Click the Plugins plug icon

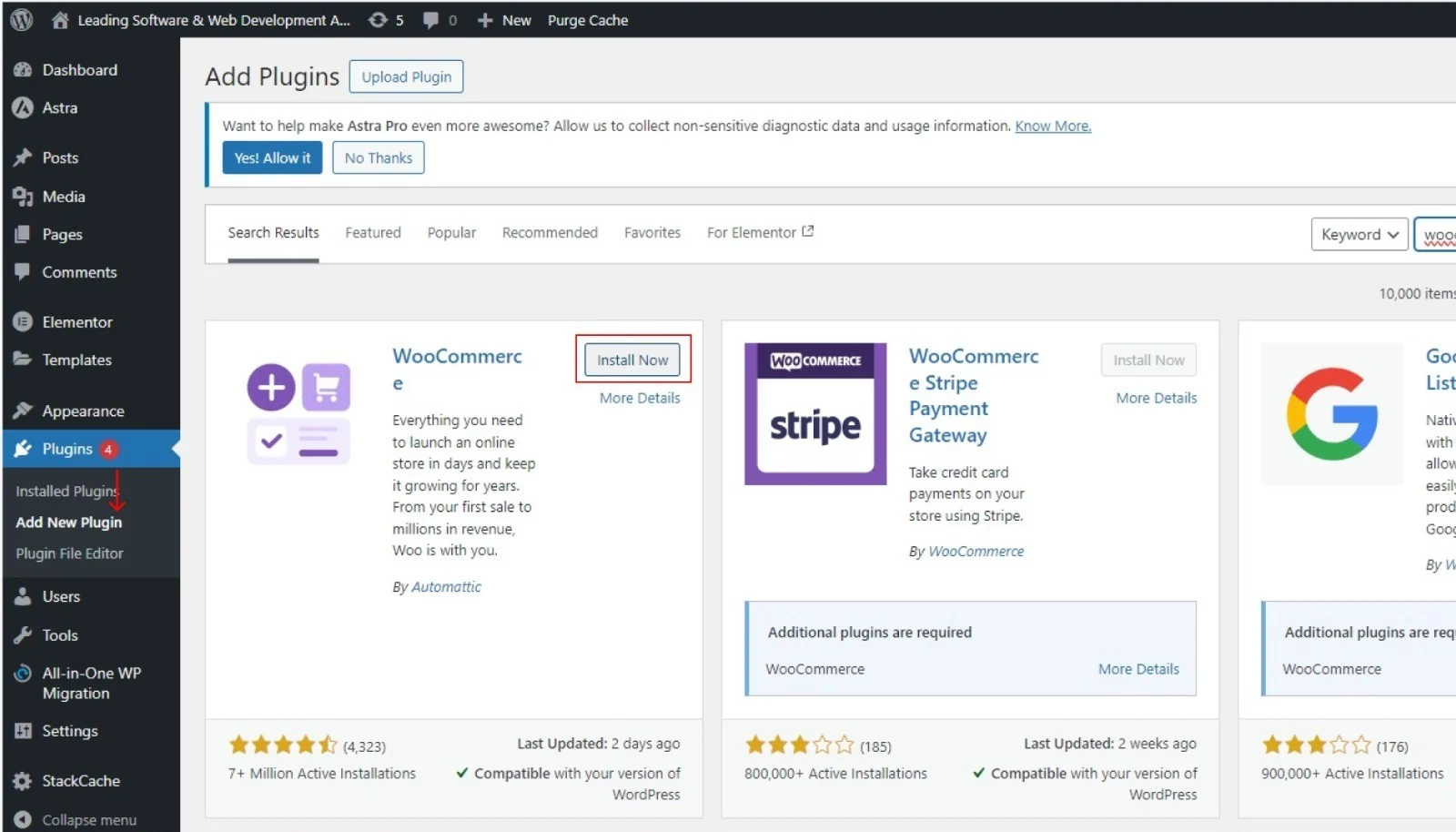click(23, 449)
